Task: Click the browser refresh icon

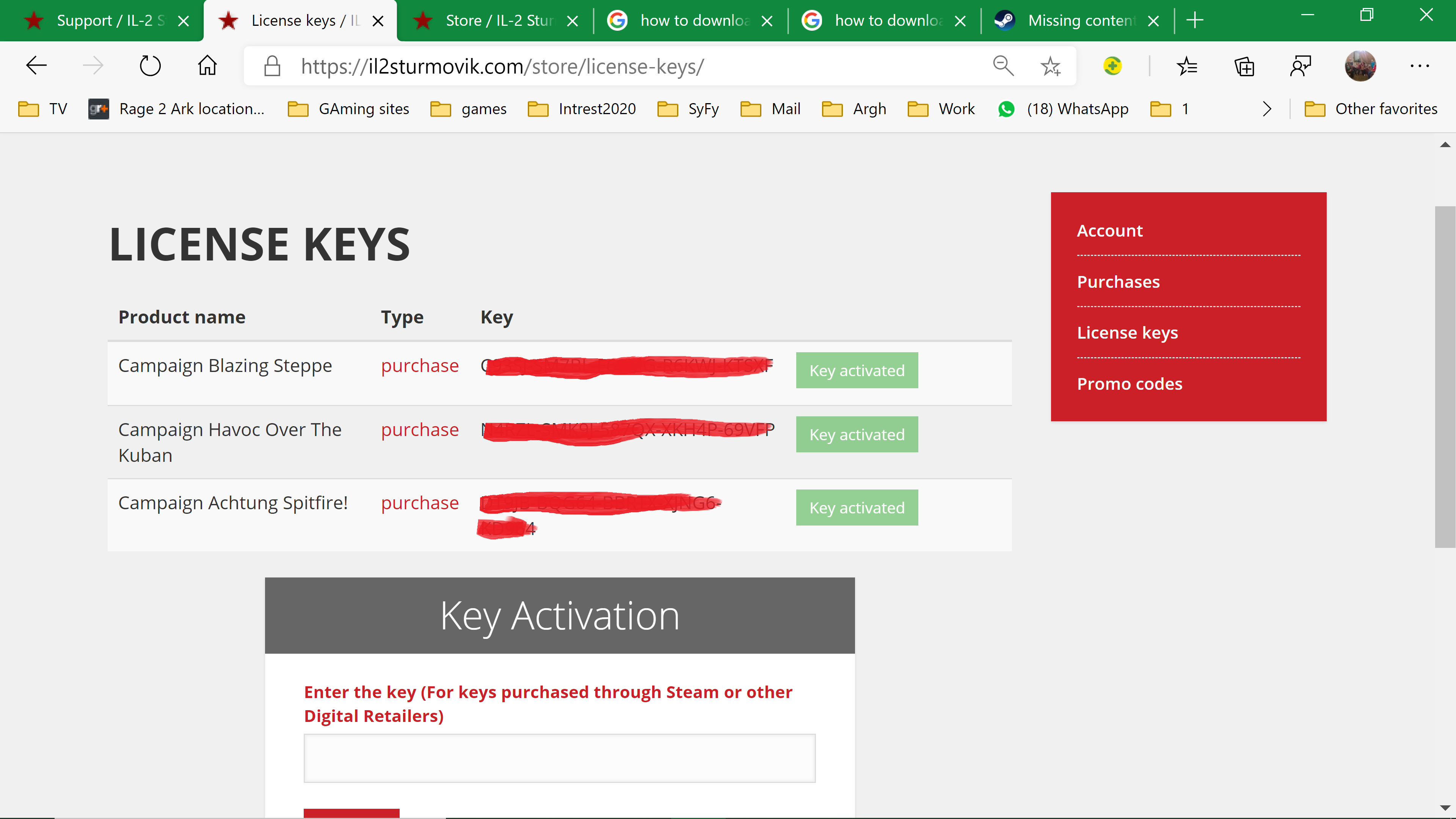Action: tap(150, 66)
